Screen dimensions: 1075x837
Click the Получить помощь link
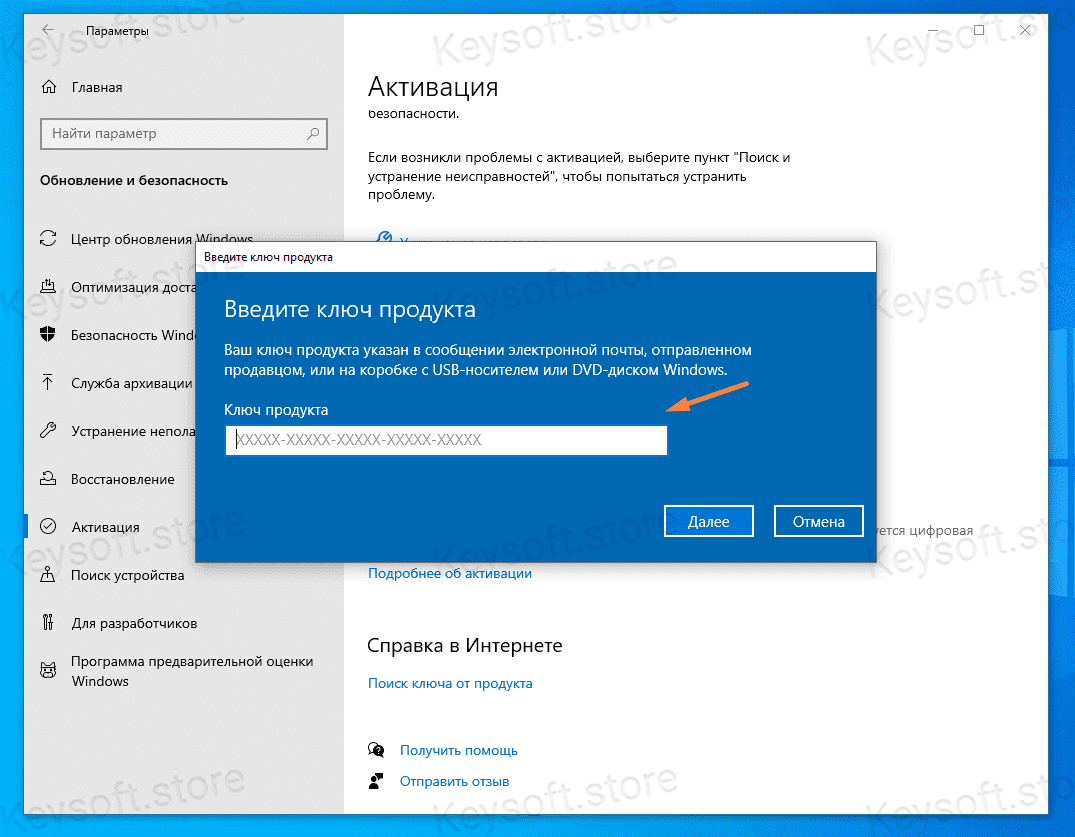pyautogui.click(x=459, y=750)
